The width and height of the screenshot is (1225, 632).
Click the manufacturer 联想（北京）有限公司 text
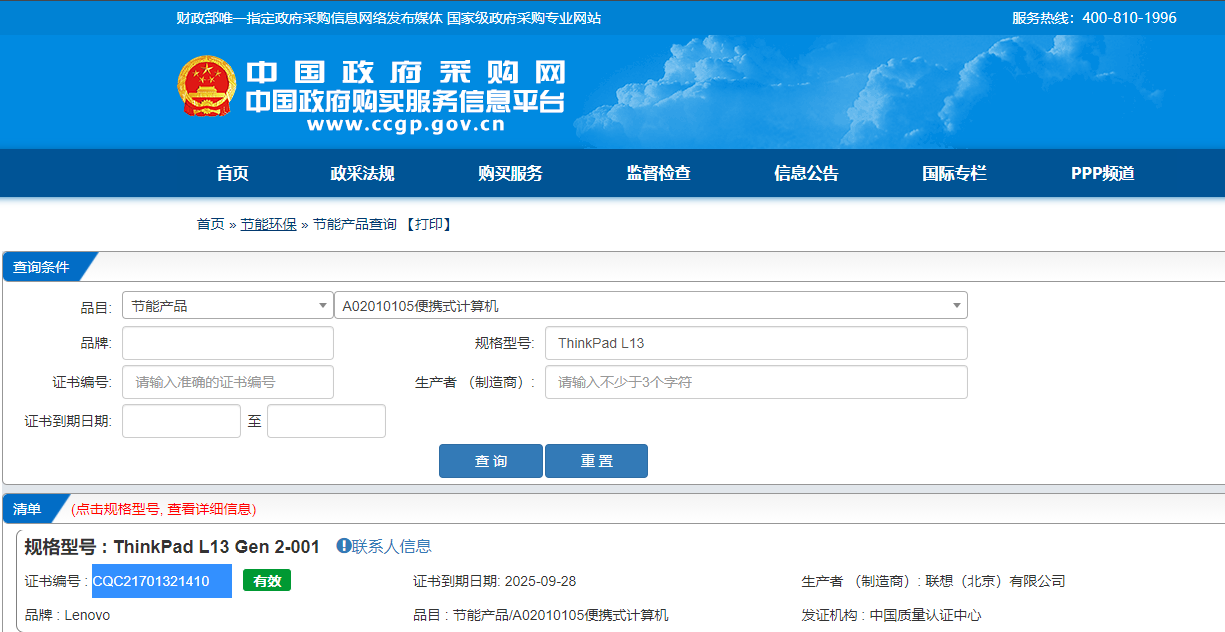coord(995,581)
